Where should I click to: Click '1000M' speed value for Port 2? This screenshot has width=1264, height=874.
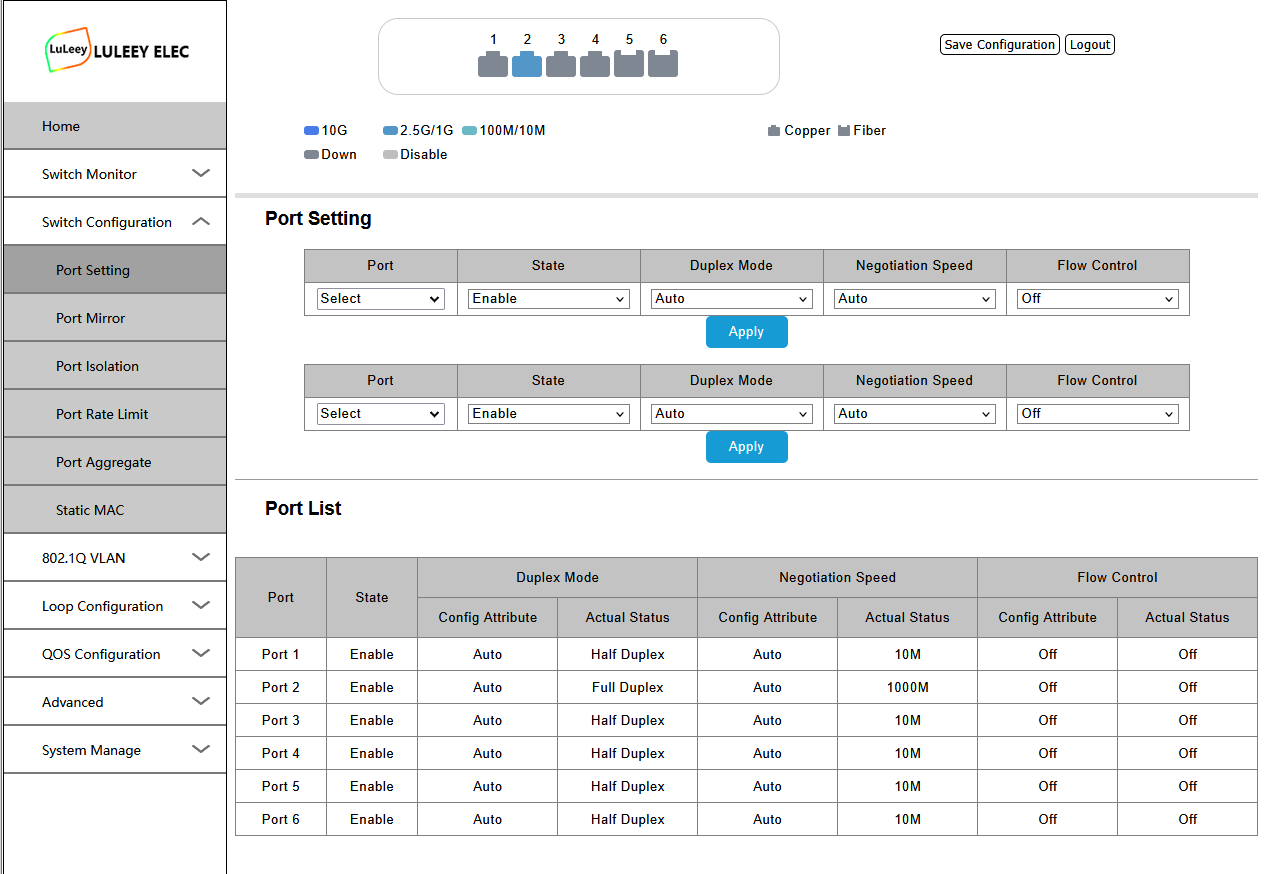click(x=908, y=687)
